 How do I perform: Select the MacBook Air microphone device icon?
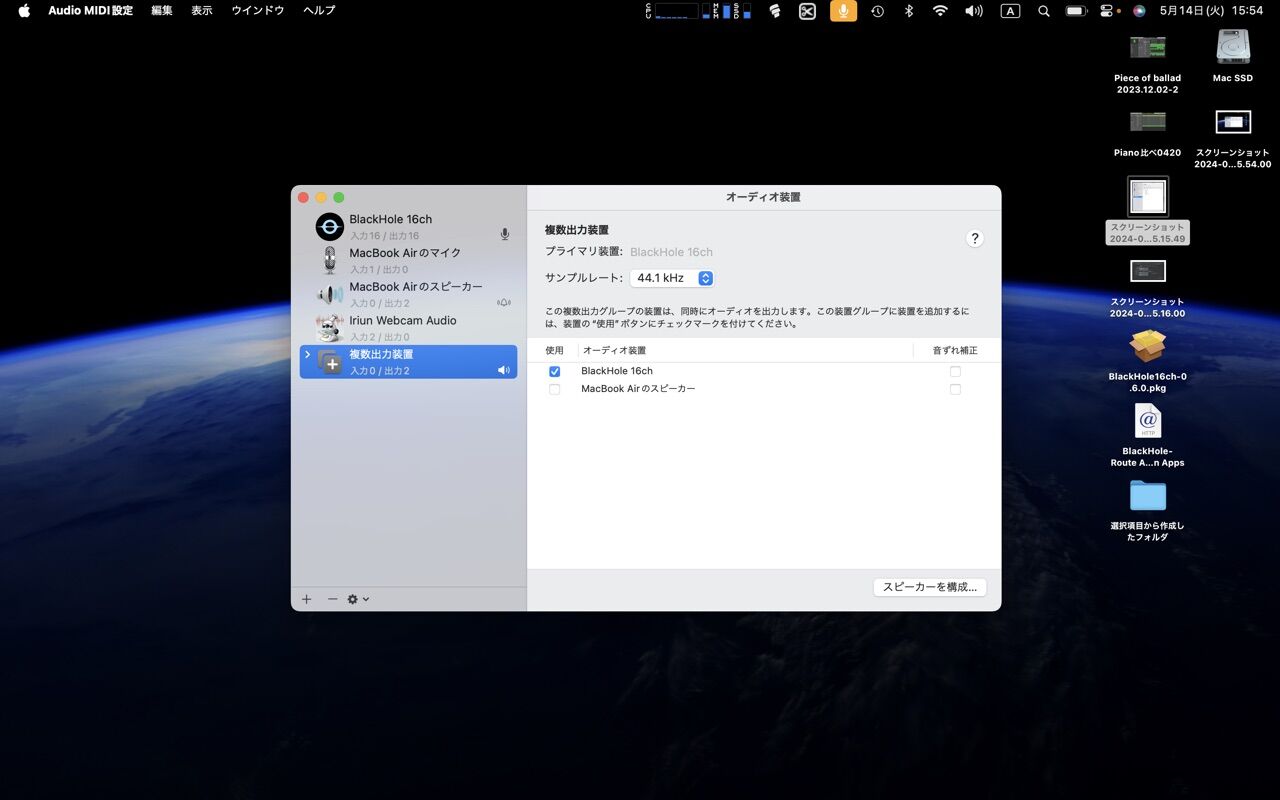click(330, 261)
